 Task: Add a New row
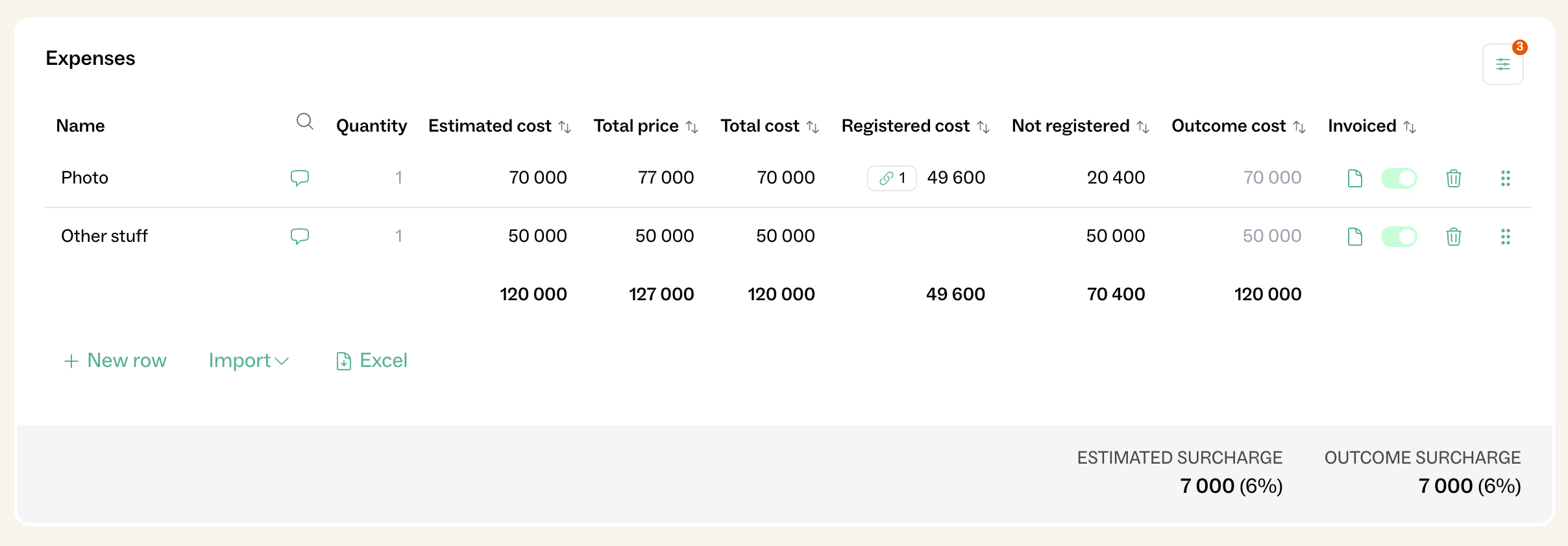click(115, 361)
